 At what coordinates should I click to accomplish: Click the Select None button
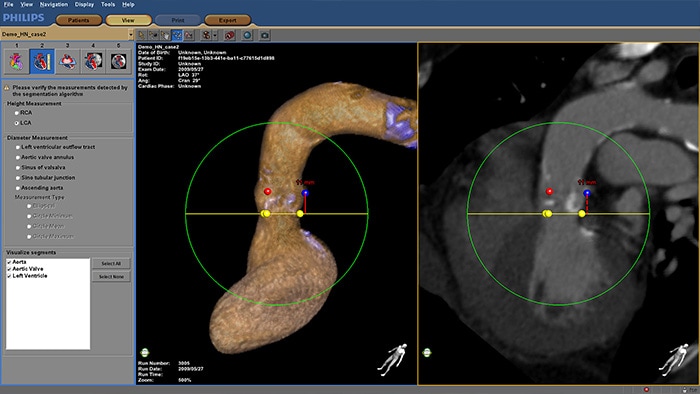click(x=111, y=277)
